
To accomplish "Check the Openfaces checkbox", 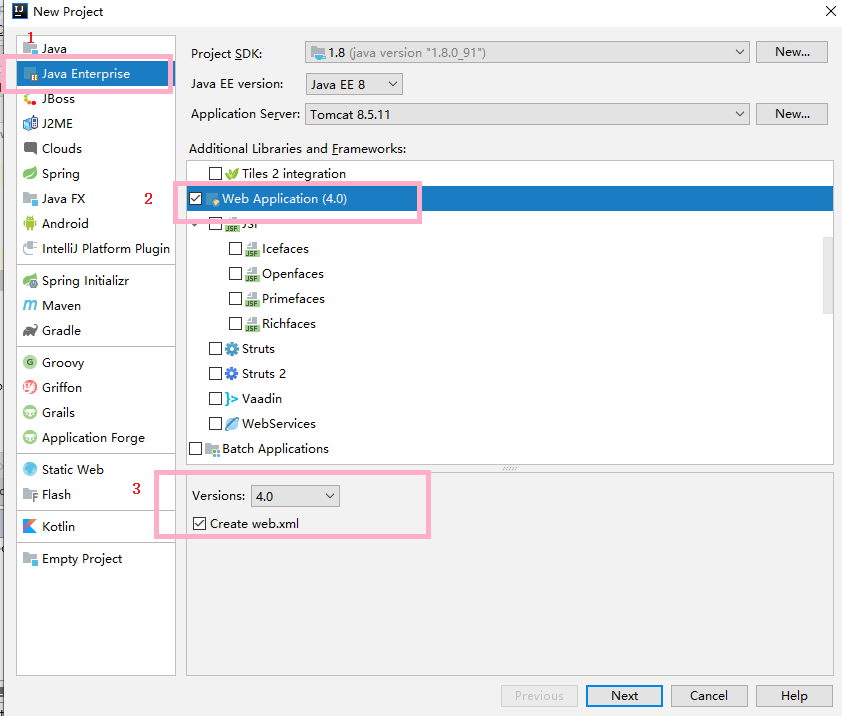I will coord(235,273).
